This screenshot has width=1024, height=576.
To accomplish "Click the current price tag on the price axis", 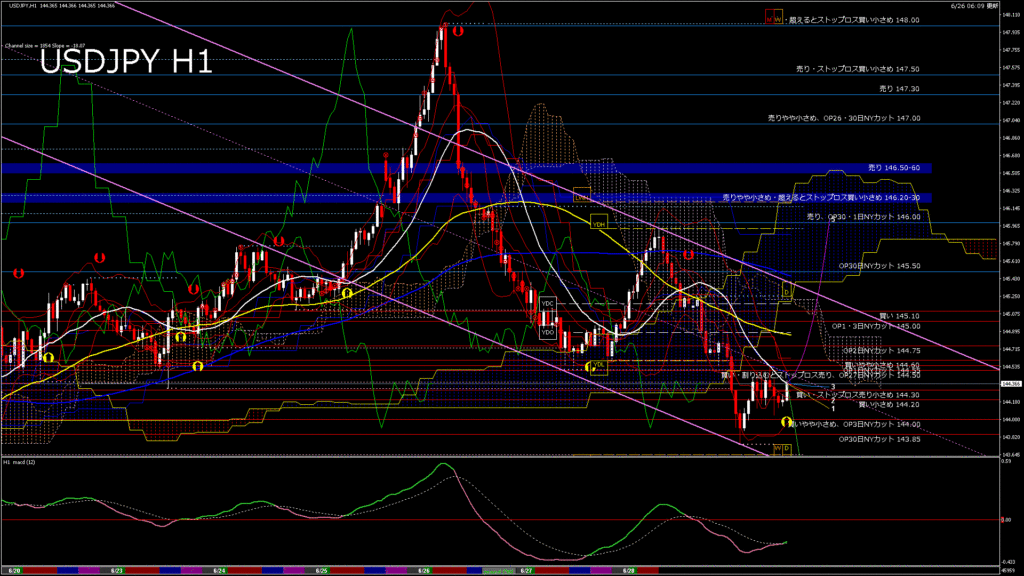I will [1011, 384].
